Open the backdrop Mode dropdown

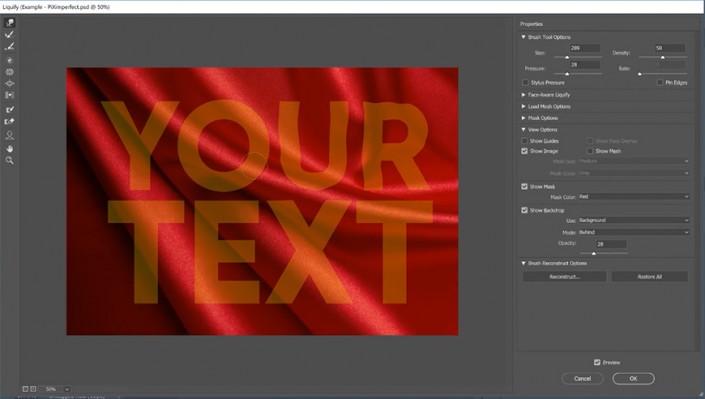coord(634,232)
